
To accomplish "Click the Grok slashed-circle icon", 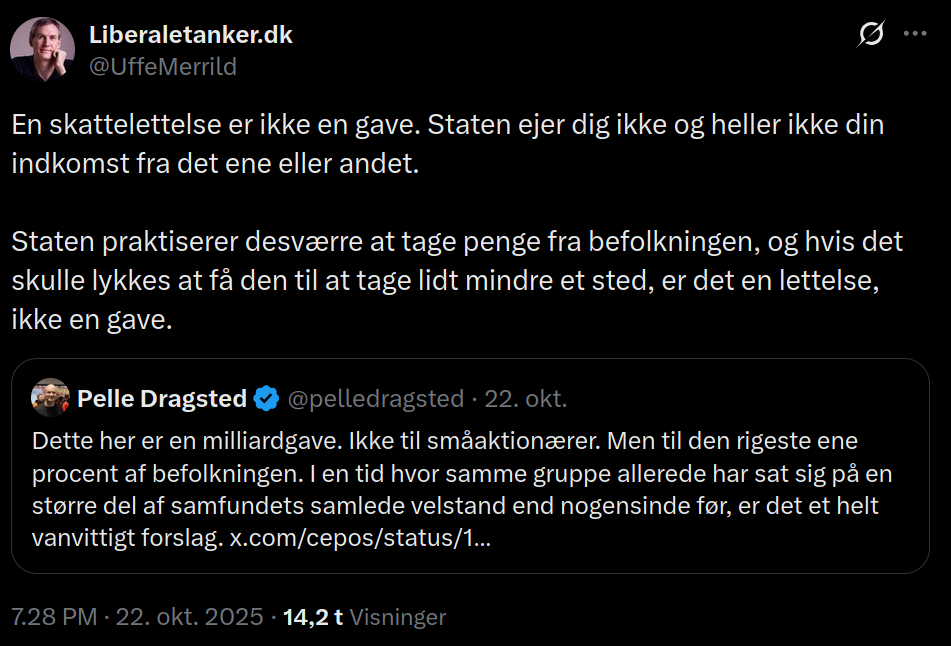I will click(x=871, y=34).
